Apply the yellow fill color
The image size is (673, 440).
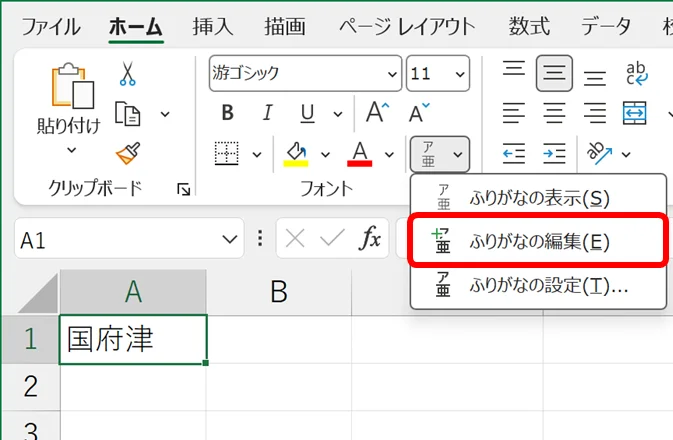click(296, 153)
